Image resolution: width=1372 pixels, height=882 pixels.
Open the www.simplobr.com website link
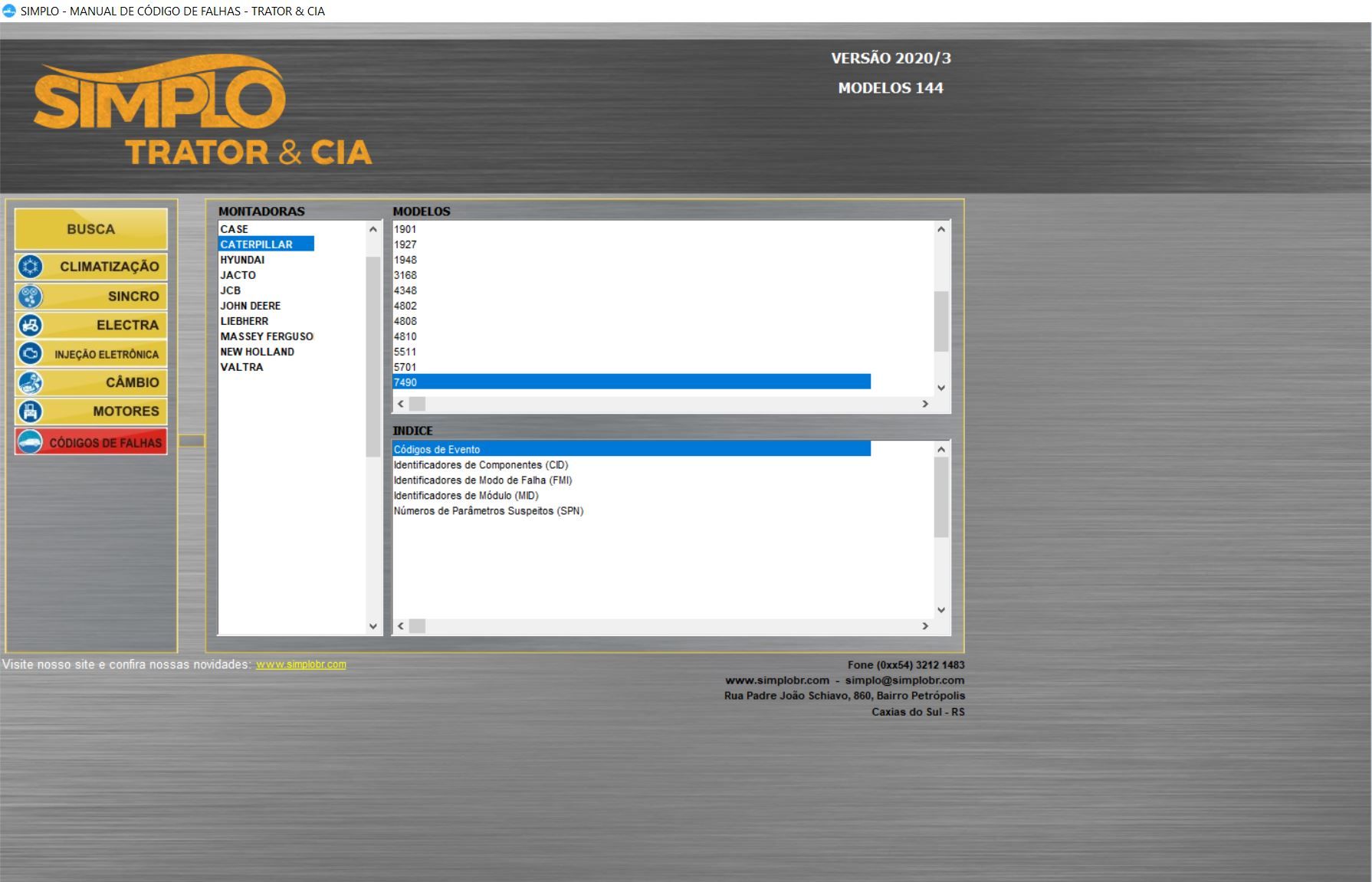(300, 664)
